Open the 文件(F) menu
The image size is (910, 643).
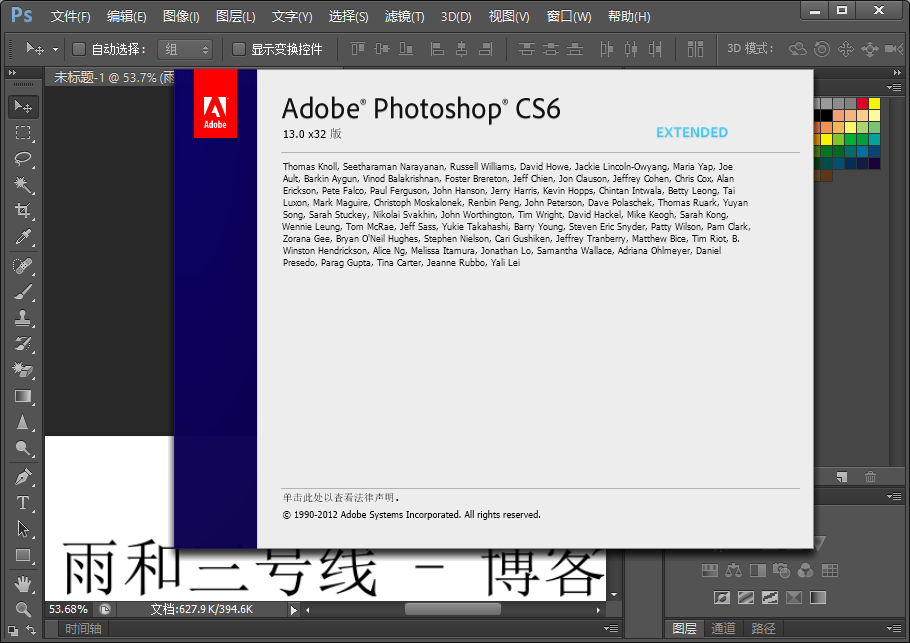tap(70, 16)
